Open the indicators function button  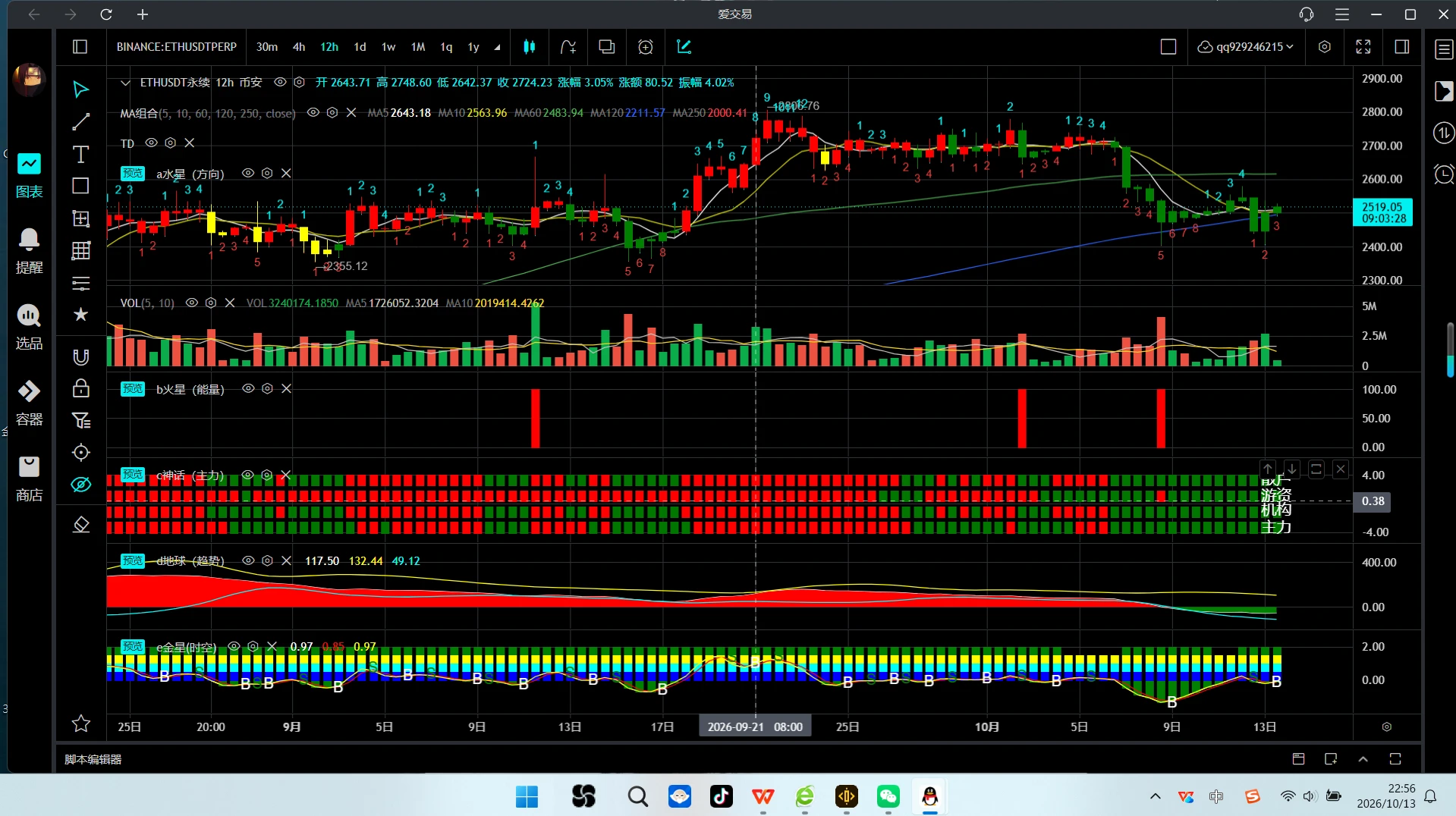pos(568,47)
